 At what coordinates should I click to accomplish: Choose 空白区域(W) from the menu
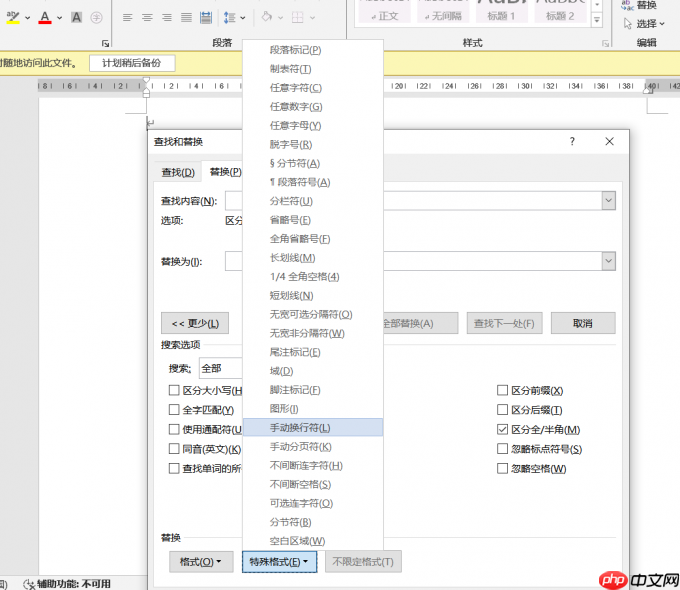coord(313,541)
